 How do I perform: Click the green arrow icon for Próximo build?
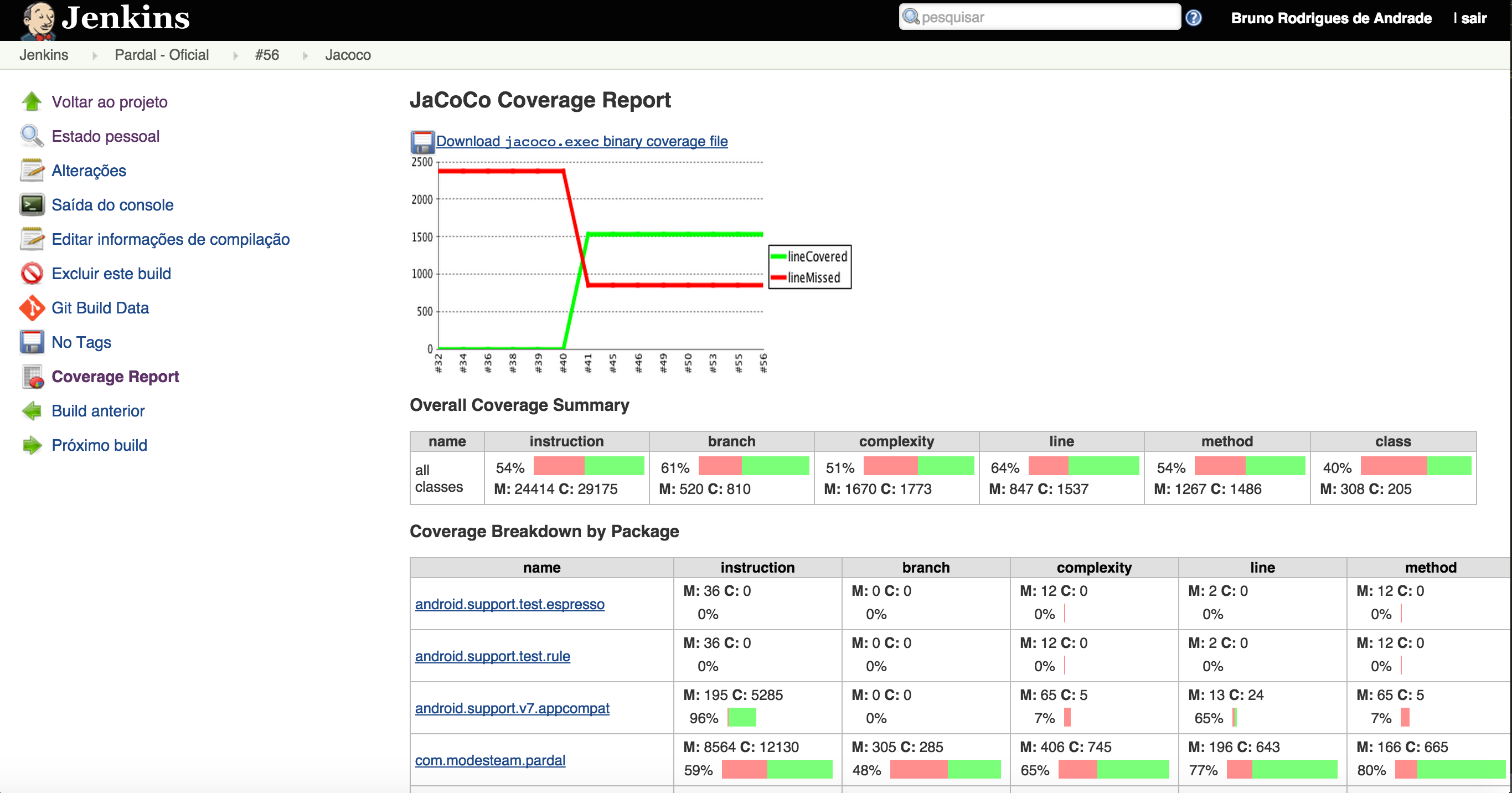coord(32,444)
